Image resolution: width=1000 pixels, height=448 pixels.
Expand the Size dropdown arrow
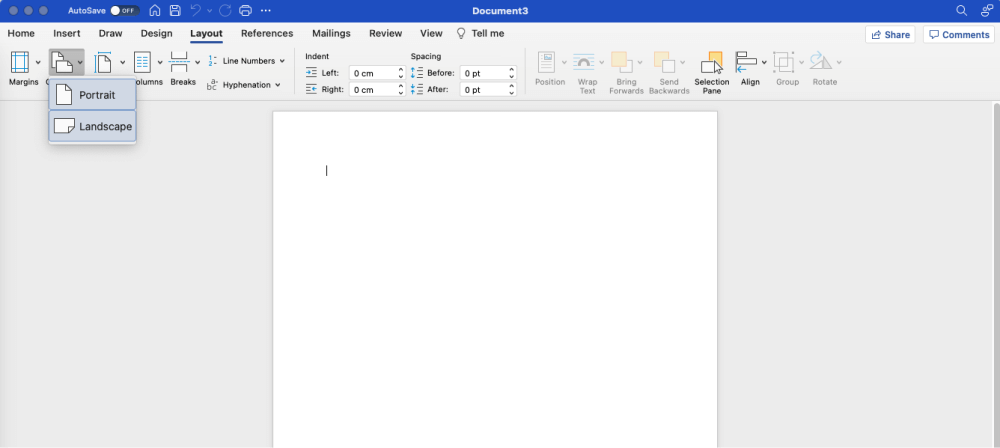[122, 63]
